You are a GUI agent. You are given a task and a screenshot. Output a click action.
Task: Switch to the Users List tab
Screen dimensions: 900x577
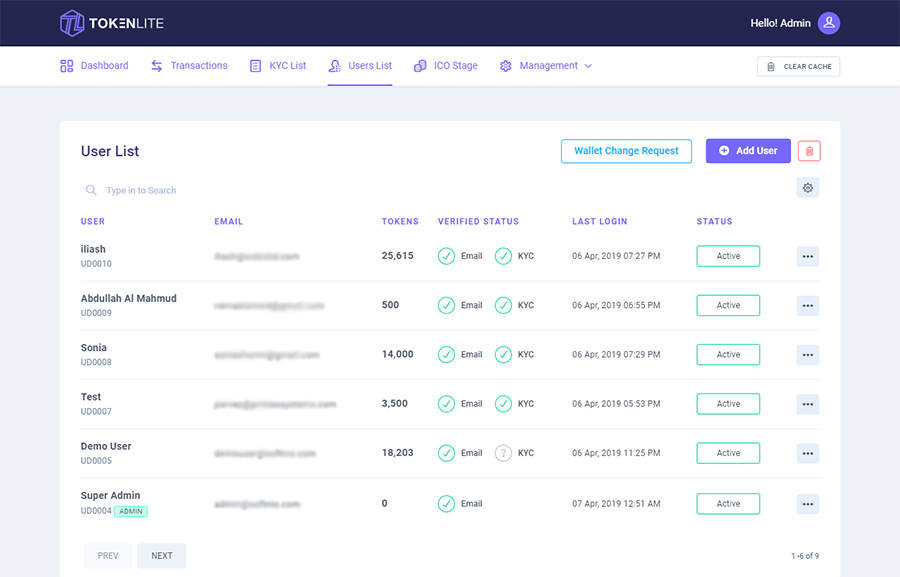pyautogui.click(x=359, y=65)
